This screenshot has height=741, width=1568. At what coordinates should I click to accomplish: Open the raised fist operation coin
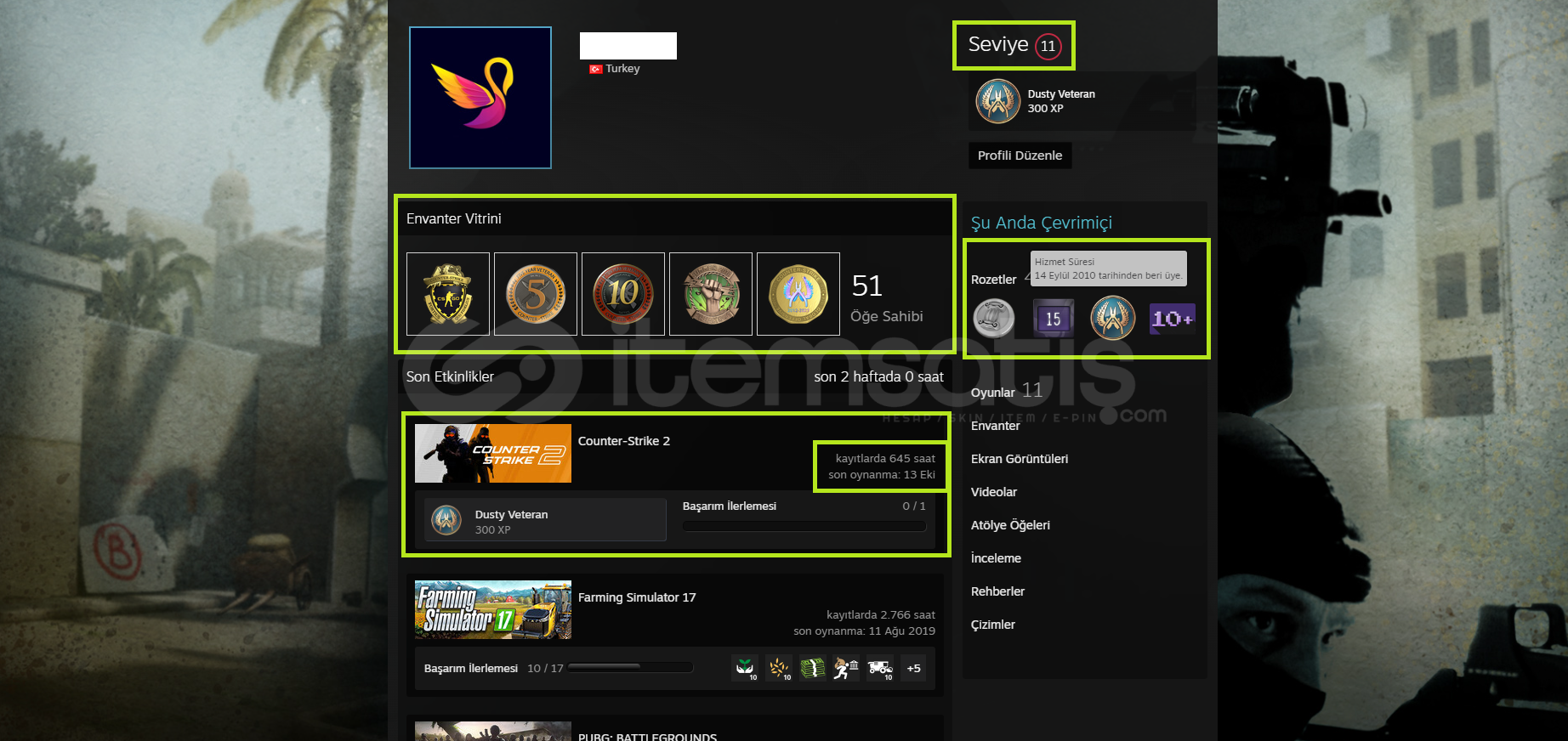(711, 294)
